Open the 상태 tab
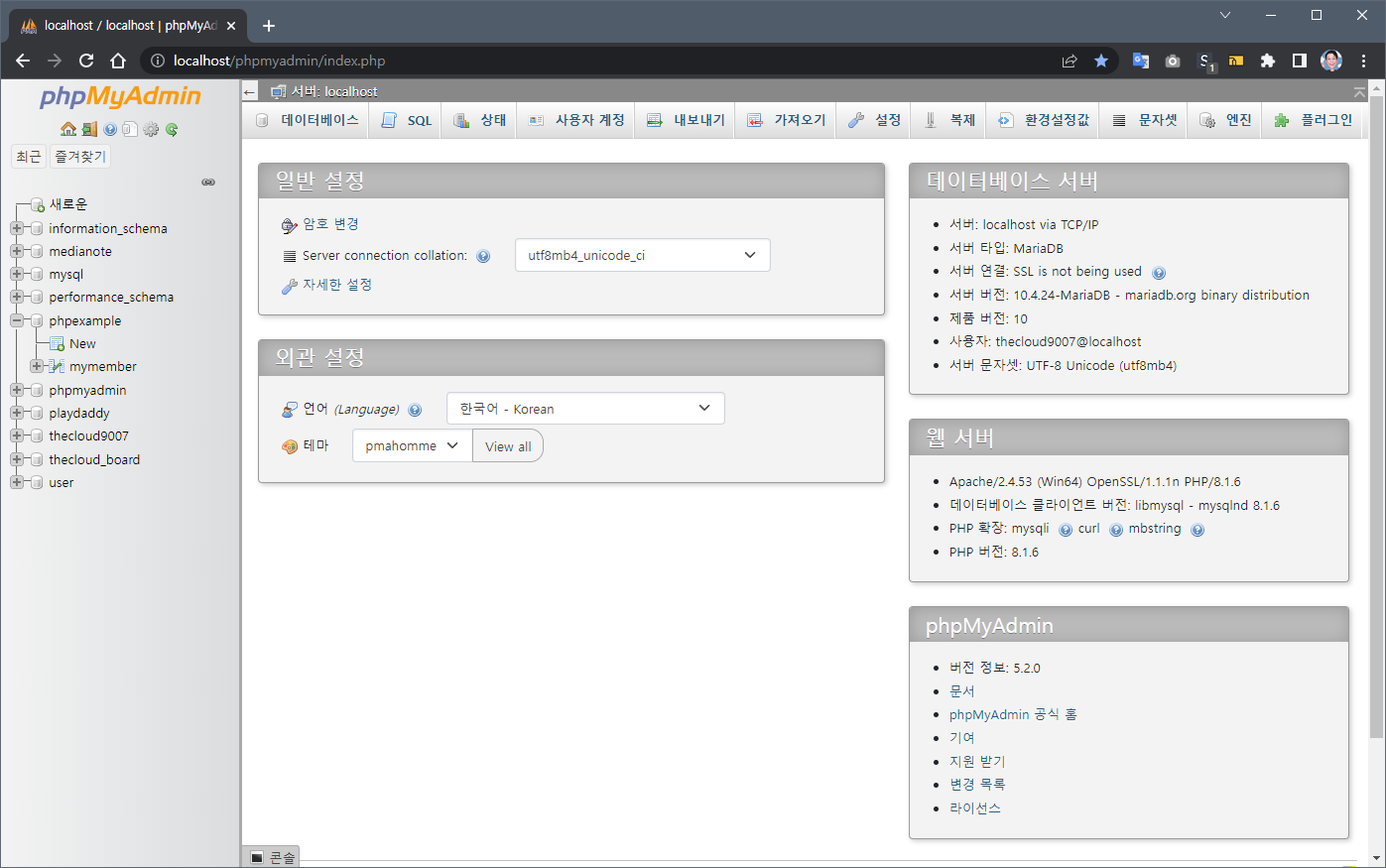The width and height of the screenshot is (1386, 868). [479, 120]
